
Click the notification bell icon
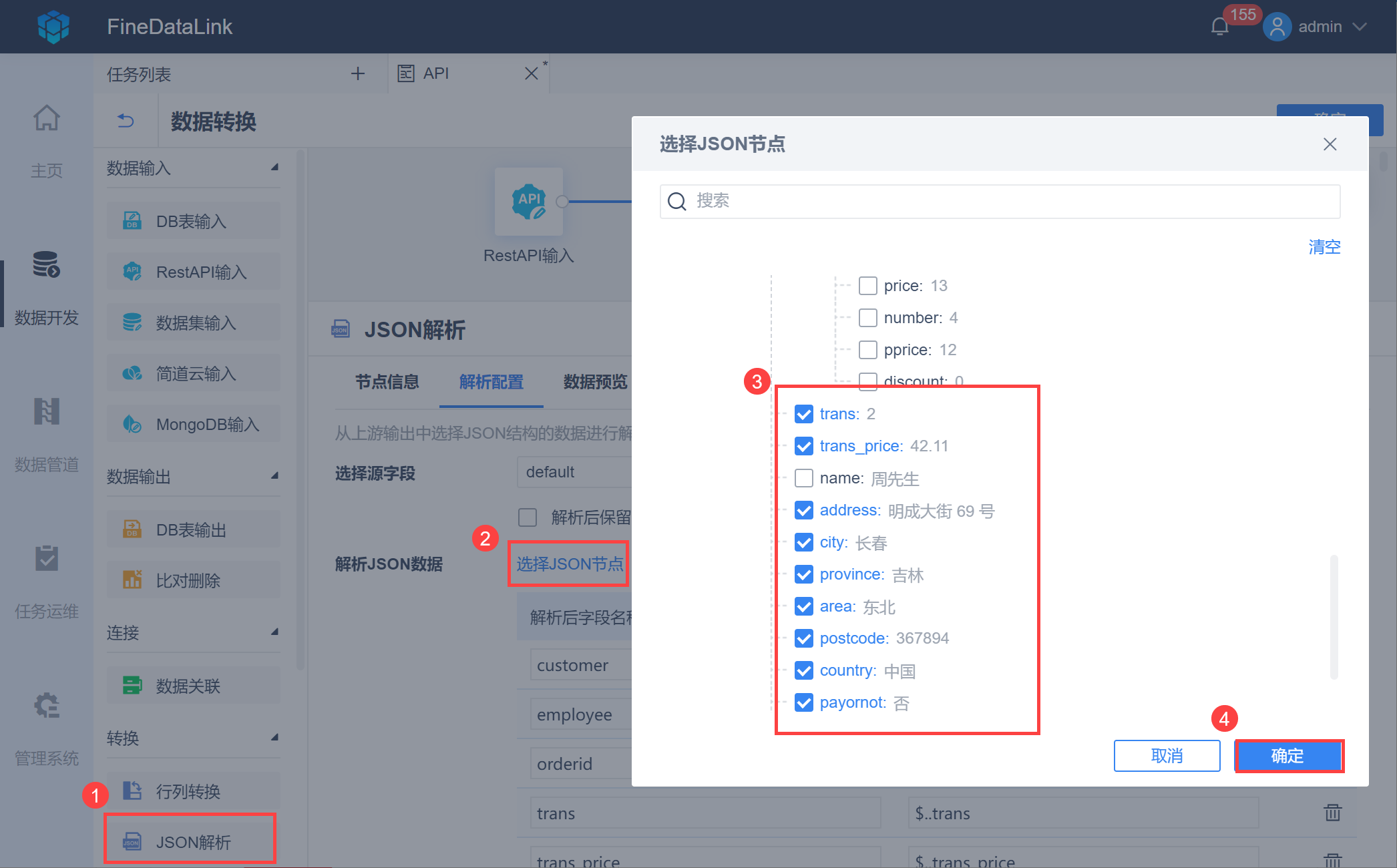[1219, 27]
